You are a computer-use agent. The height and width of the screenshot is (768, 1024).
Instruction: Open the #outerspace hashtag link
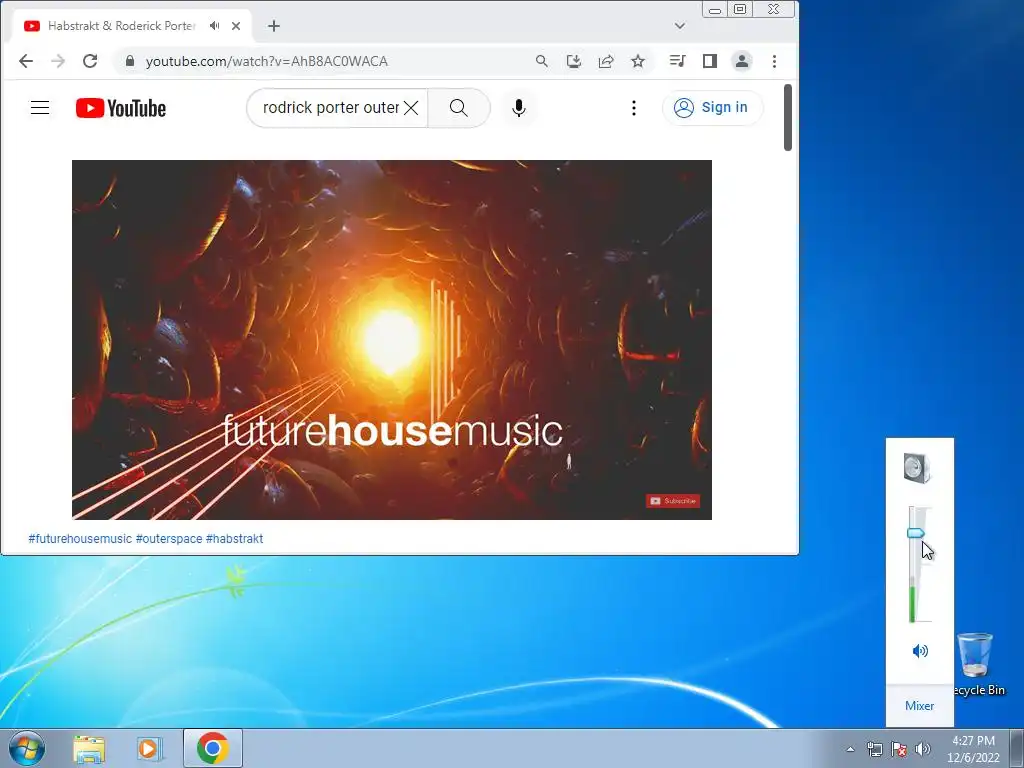click(169, 539)
